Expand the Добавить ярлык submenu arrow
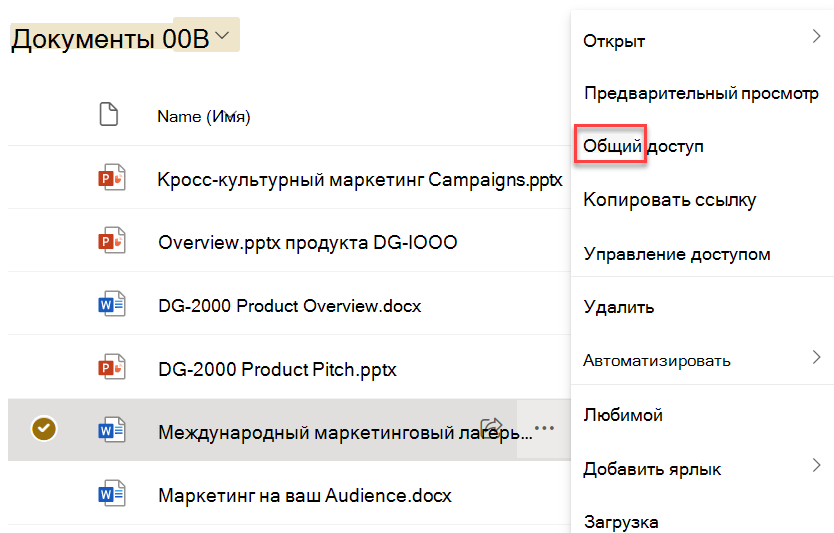Image resolution: width=834 pixels, height=533 pixels. [x=816, y=465]
